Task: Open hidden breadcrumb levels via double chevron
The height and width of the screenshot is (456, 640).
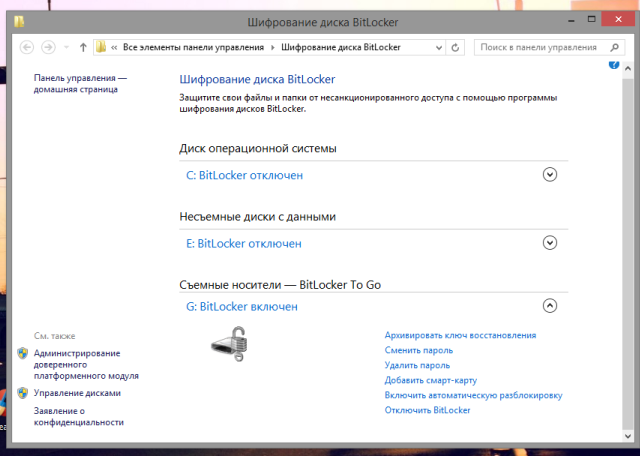Action: (x=114, y=47)
